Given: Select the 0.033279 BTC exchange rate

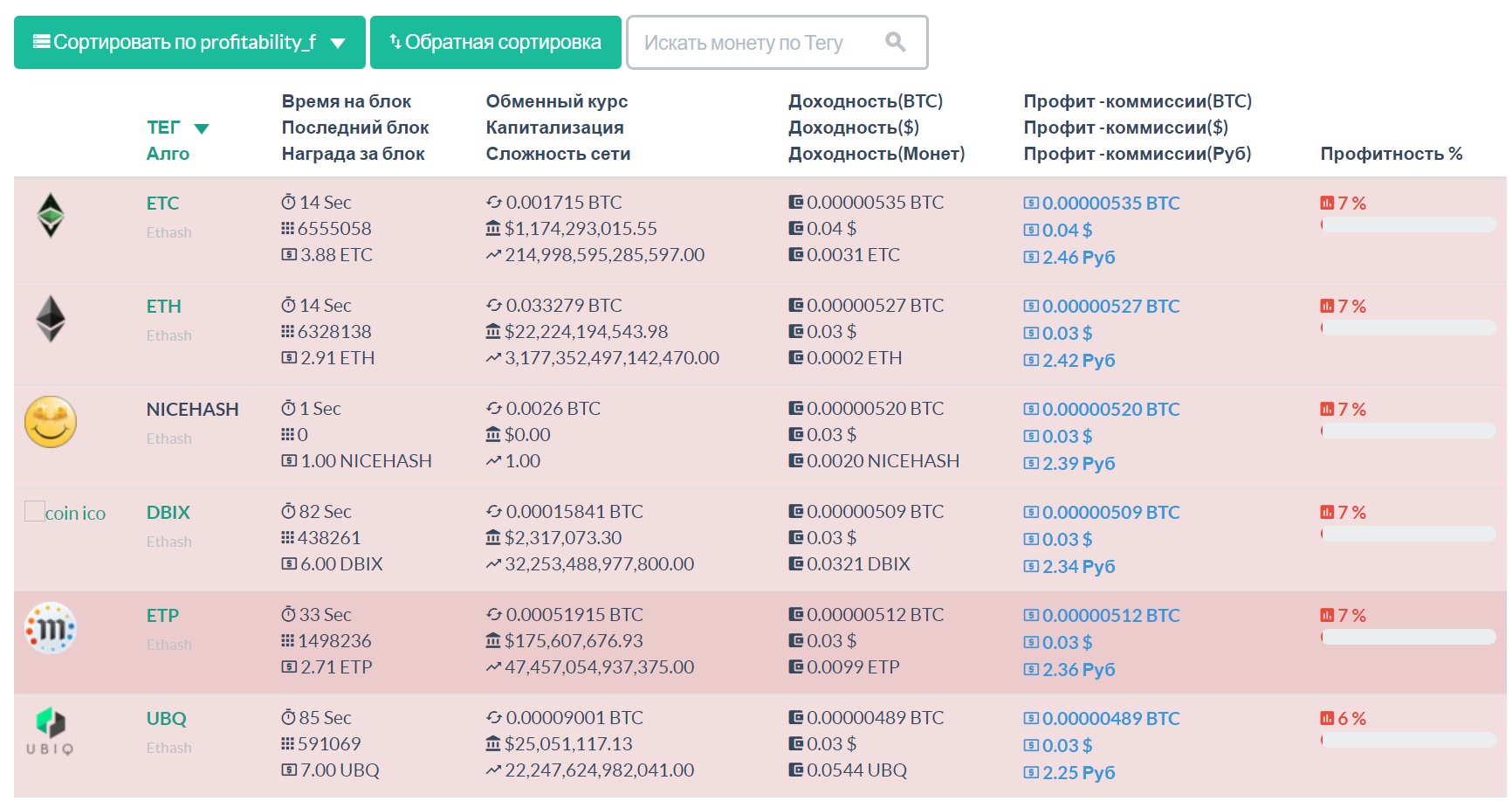Looking at the screenshot, I should click(564, 305).
